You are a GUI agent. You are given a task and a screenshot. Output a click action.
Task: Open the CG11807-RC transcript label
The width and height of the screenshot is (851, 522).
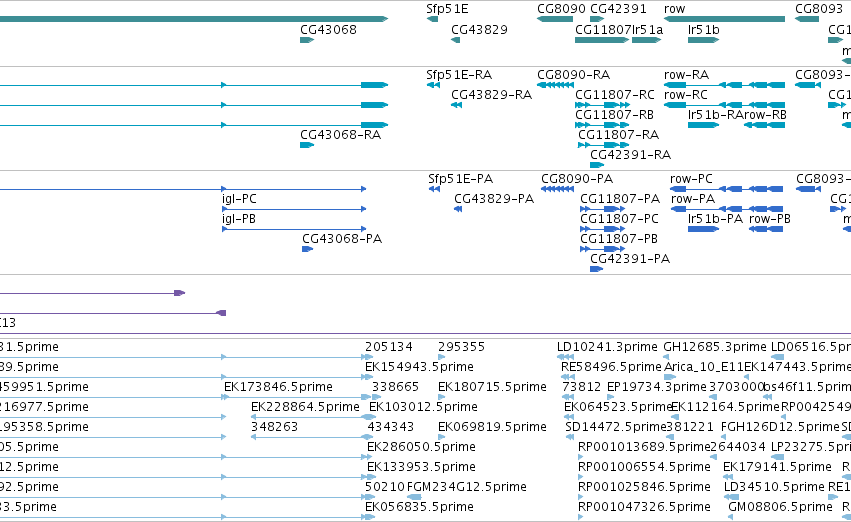click(614, 95)
